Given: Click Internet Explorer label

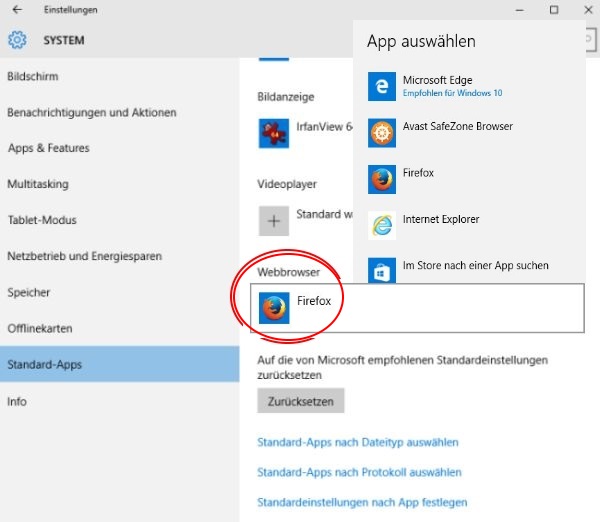Looking at the screenshot, I should click(x=441, y=219).
